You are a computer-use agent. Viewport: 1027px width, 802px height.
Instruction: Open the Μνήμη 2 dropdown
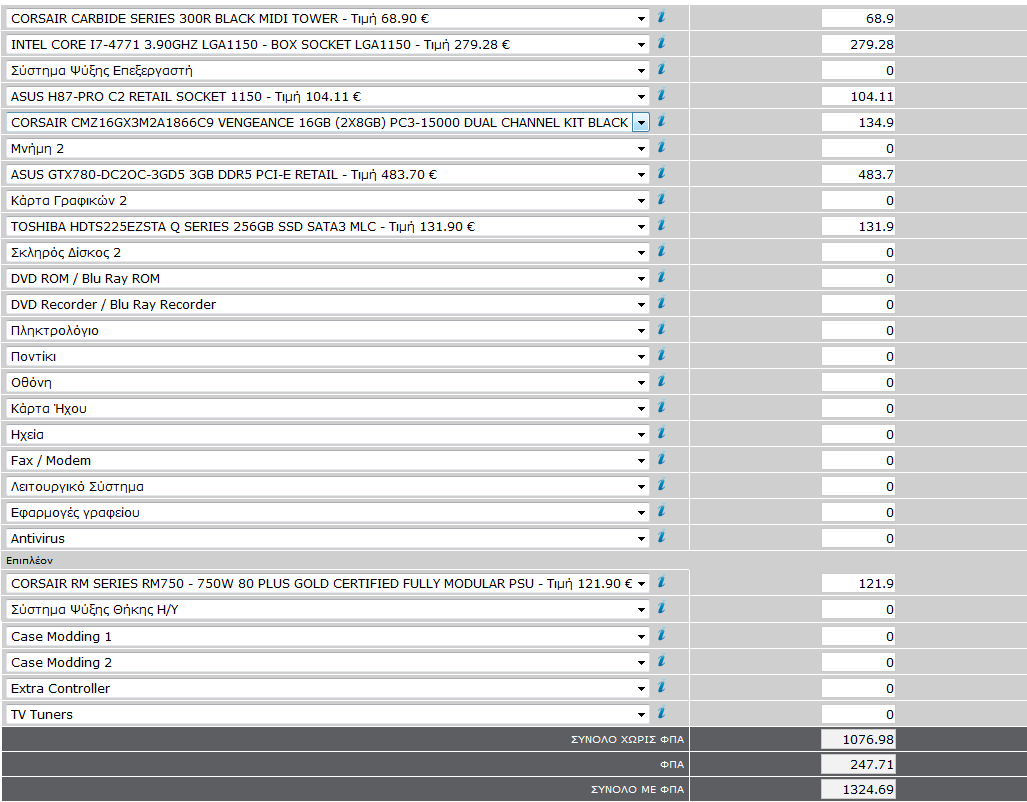(327, 149)
